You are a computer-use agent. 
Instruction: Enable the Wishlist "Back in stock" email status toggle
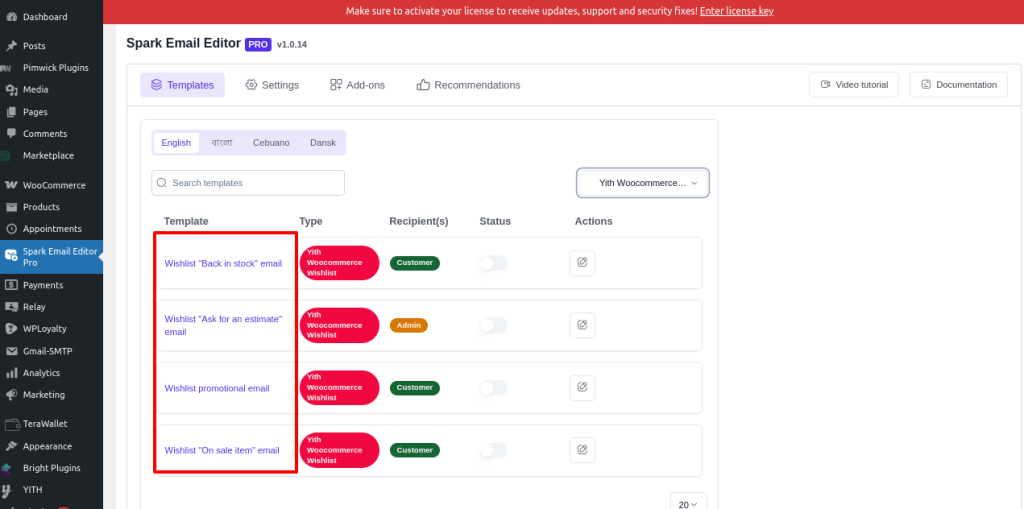493,263
